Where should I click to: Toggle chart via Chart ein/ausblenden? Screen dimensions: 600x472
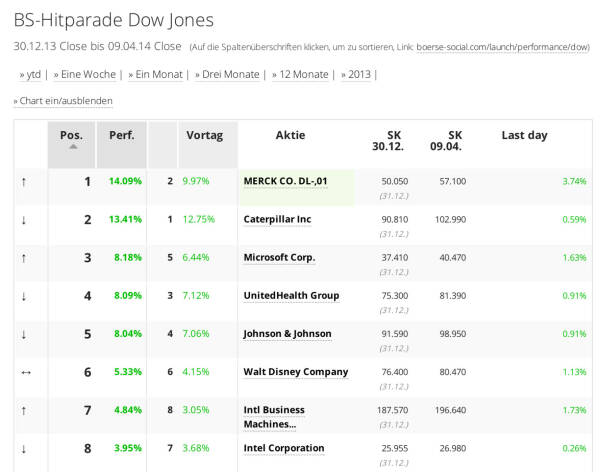pyautogui.click(x=63, y=101)
